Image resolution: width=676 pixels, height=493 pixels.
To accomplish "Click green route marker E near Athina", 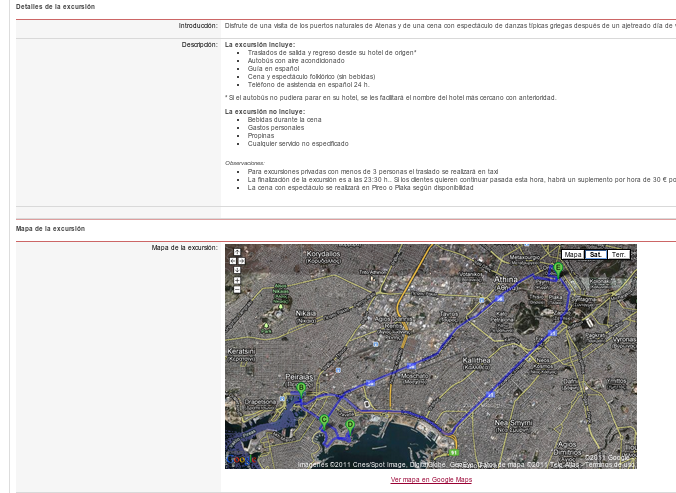I will (558, 266).
